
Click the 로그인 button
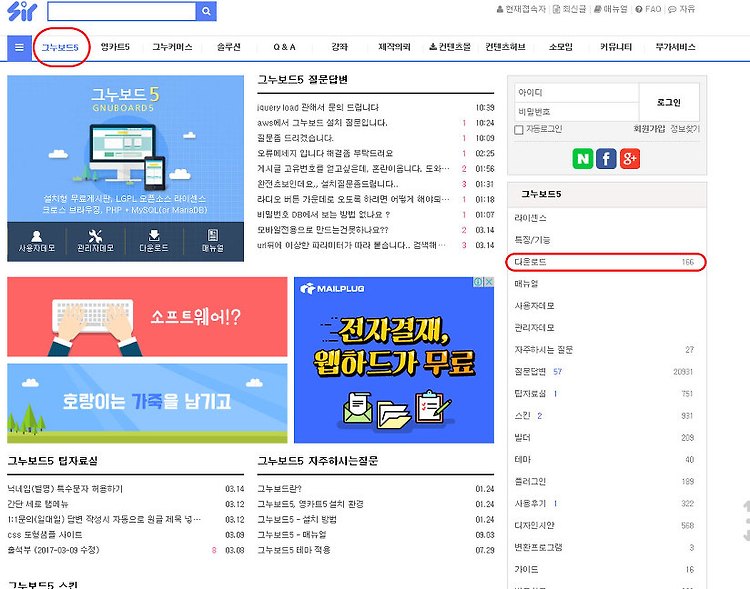click(669, 102)
